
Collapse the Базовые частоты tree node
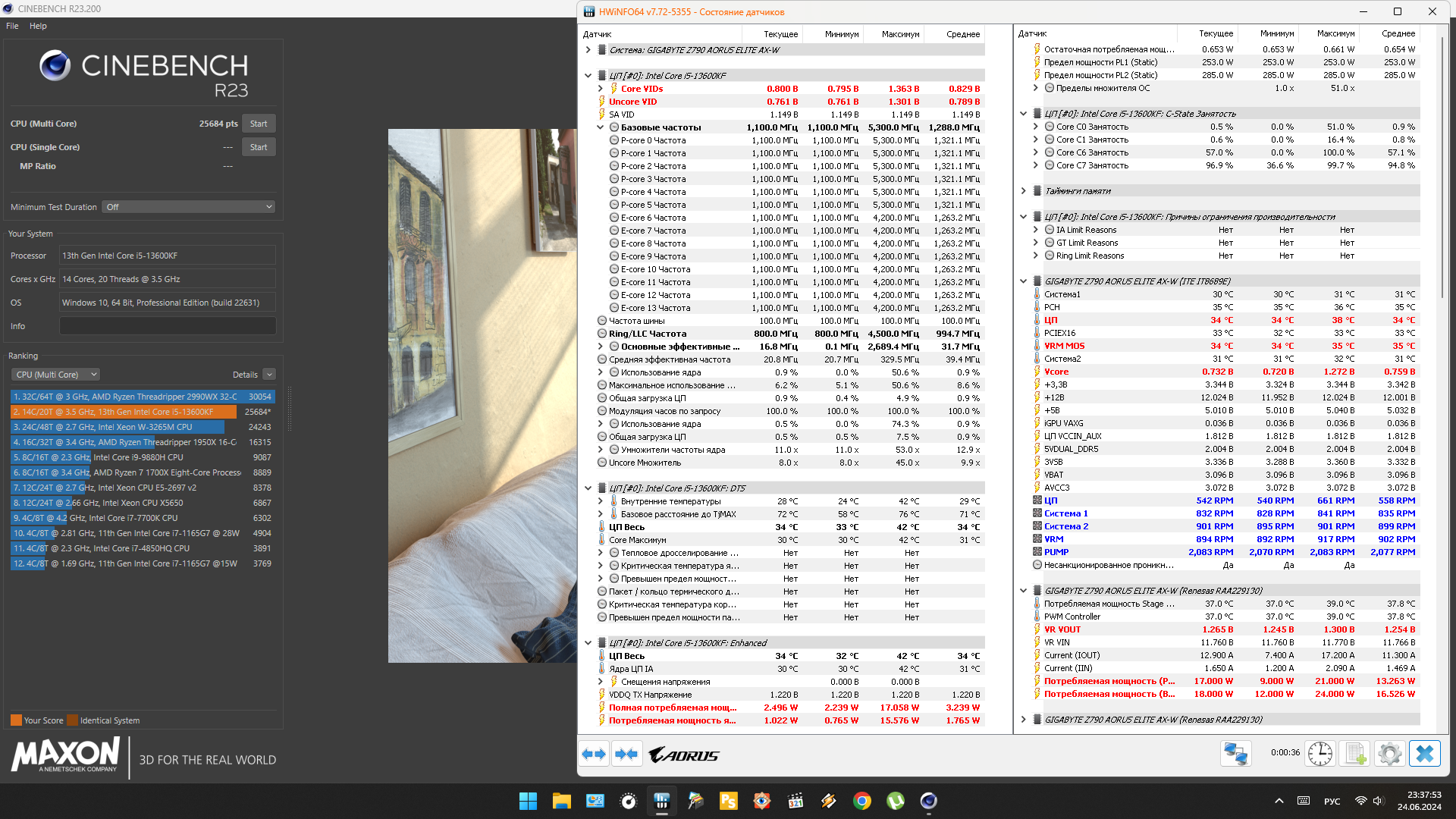[601, 127]
